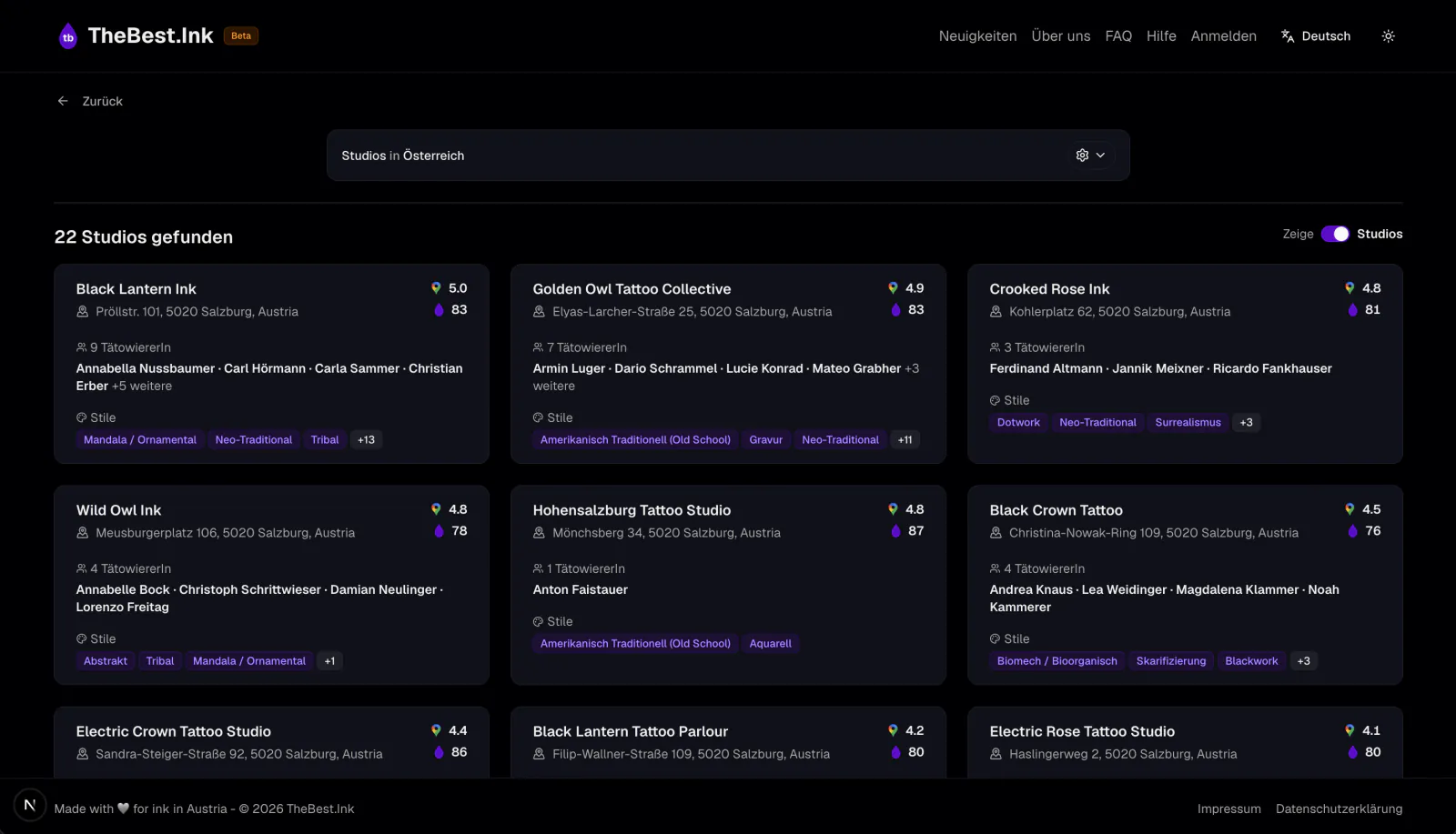The height and width of the screenshot is (834, 1456).
Task: Open the Black Lantern Ink studio title
Action: [136, 289]
